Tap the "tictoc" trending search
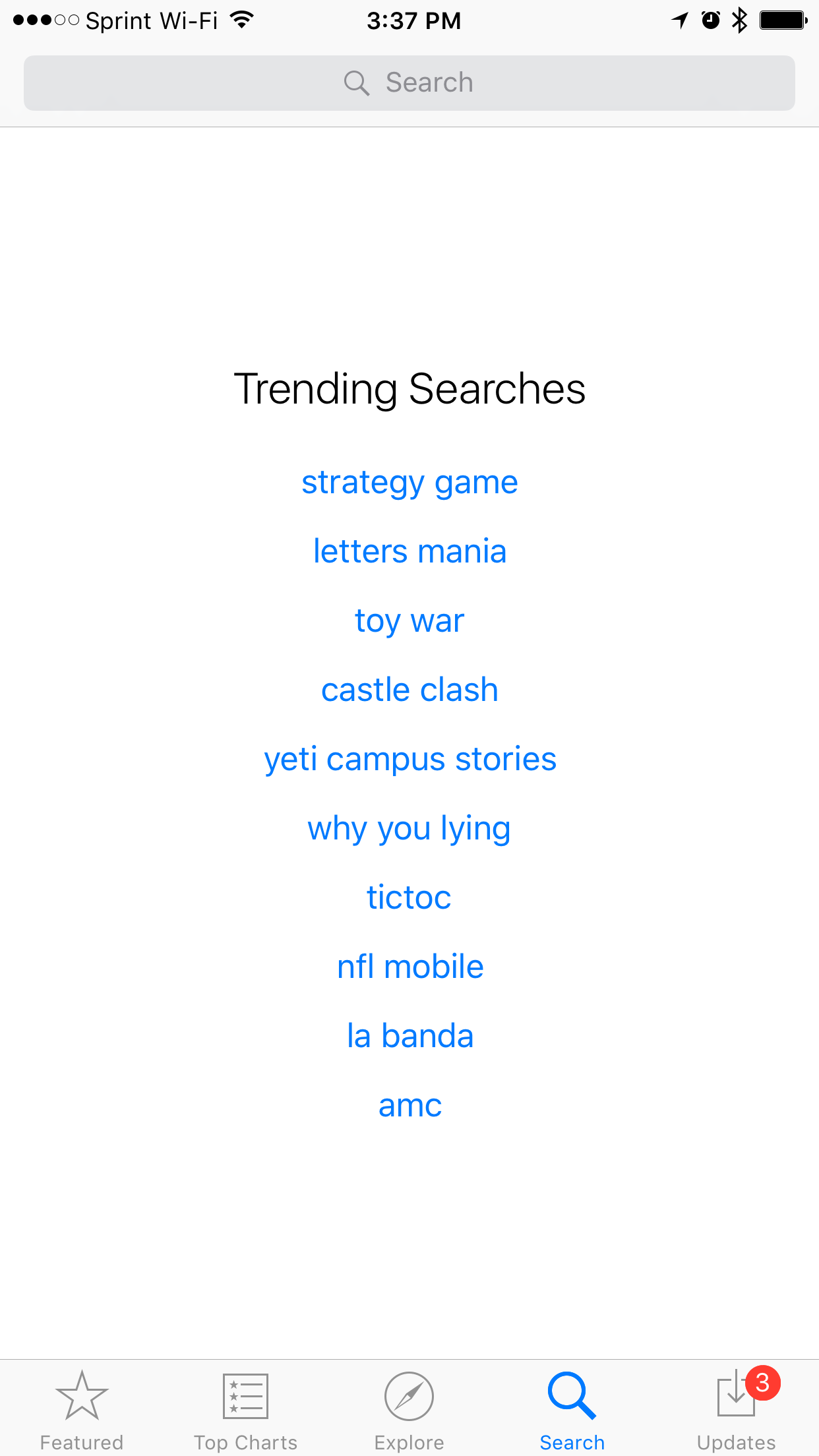 pos(409,897)
